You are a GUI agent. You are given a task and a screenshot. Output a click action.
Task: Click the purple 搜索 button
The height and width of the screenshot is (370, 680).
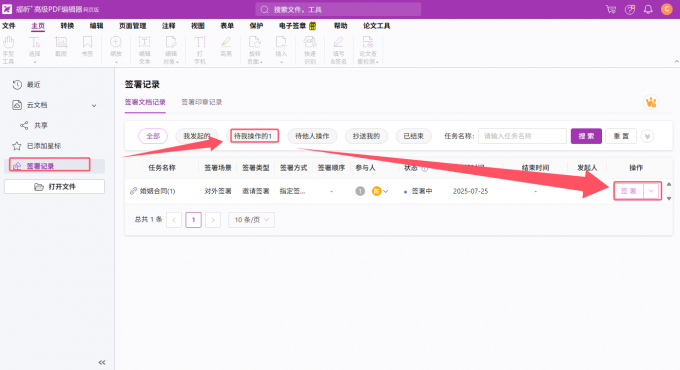tap(586, 136)
